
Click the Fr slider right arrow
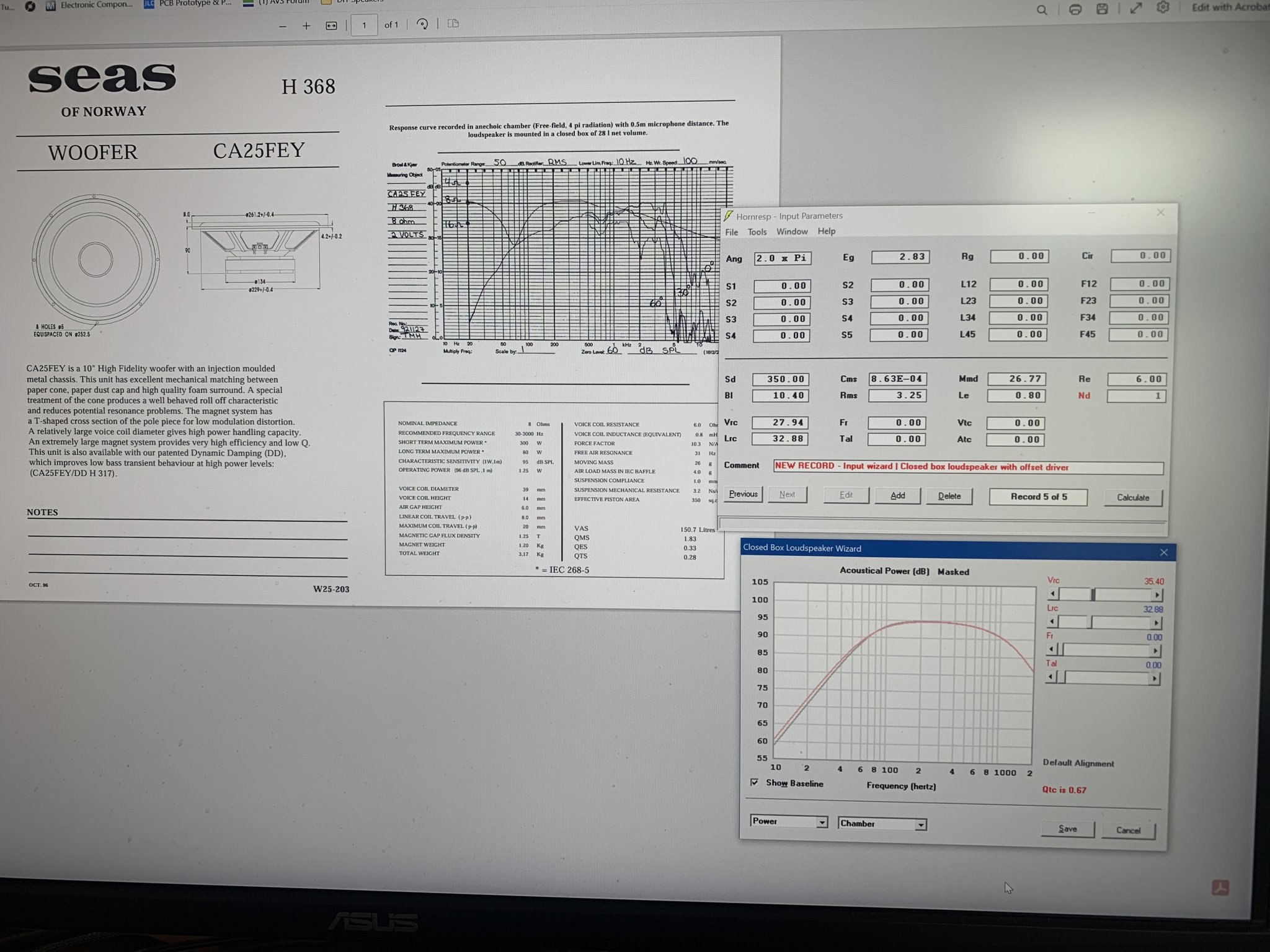1155,651
